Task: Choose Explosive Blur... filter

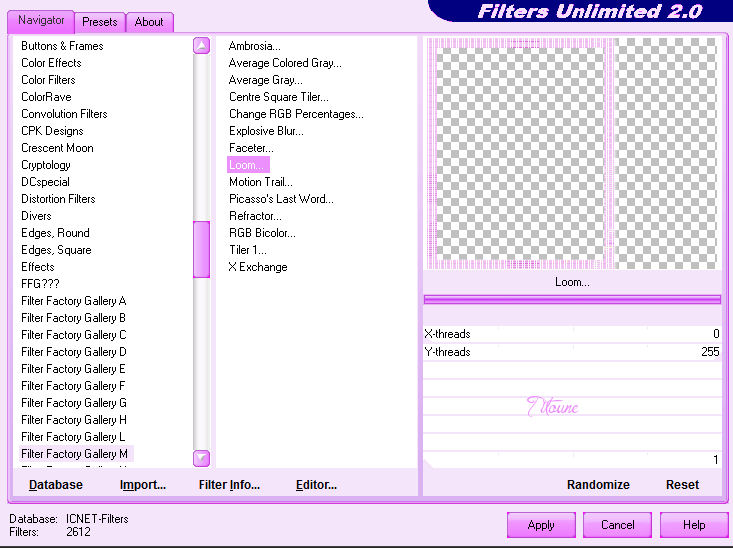Action: coord(266,131)
